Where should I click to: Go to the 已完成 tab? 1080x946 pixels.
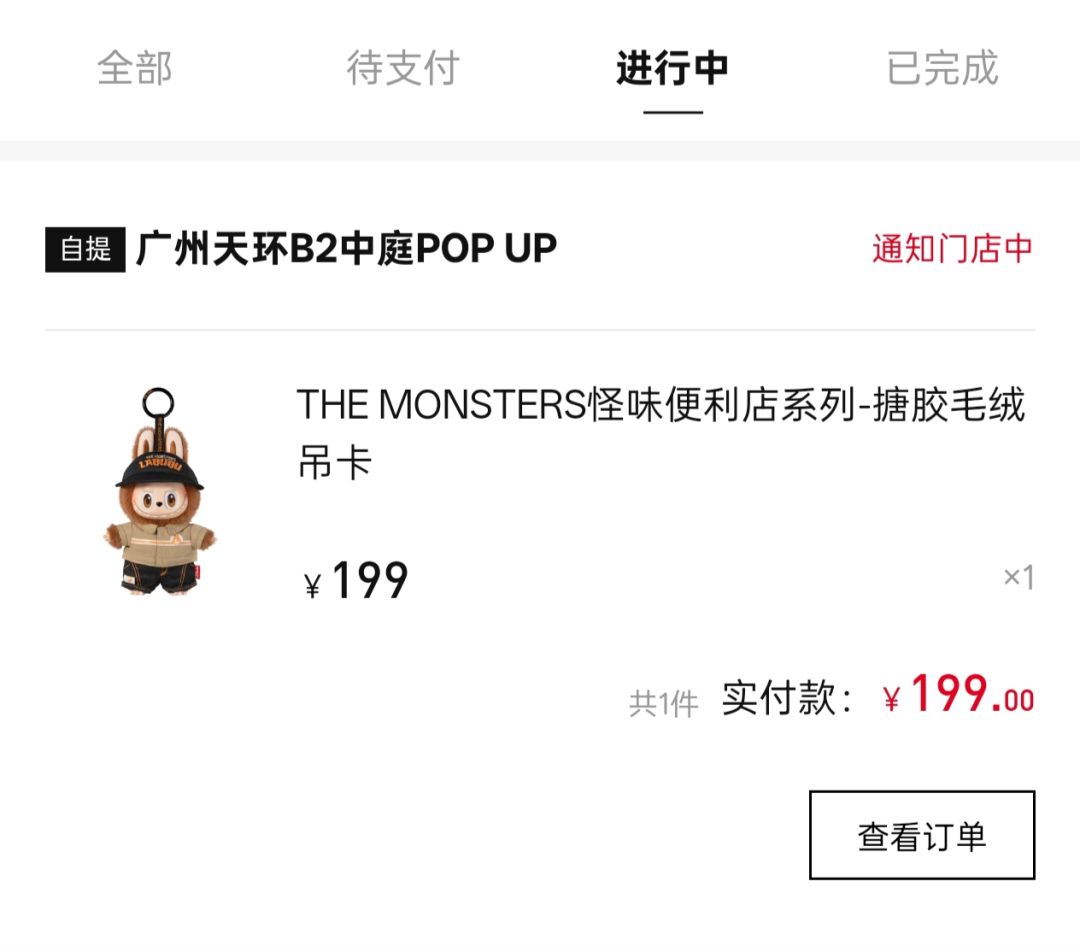tap(942, 68)
